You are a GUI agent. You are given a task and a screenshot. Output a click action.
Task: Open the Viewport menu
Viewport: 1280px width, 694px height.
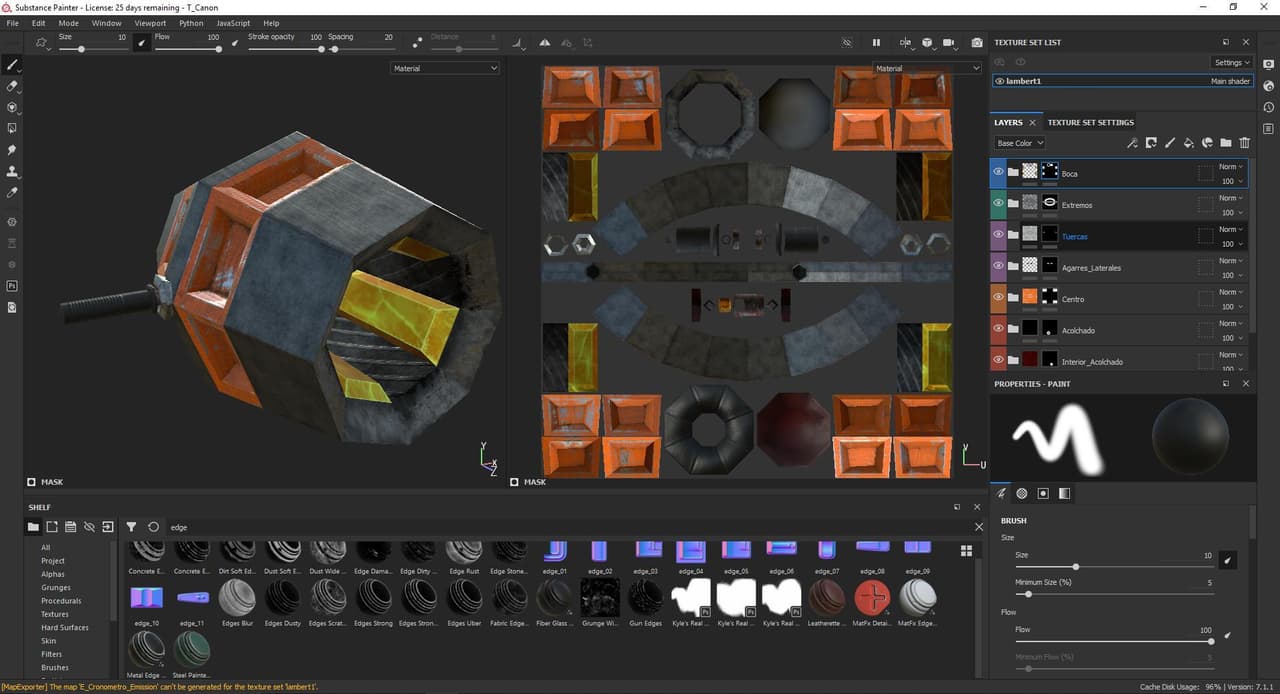point(150,23)
